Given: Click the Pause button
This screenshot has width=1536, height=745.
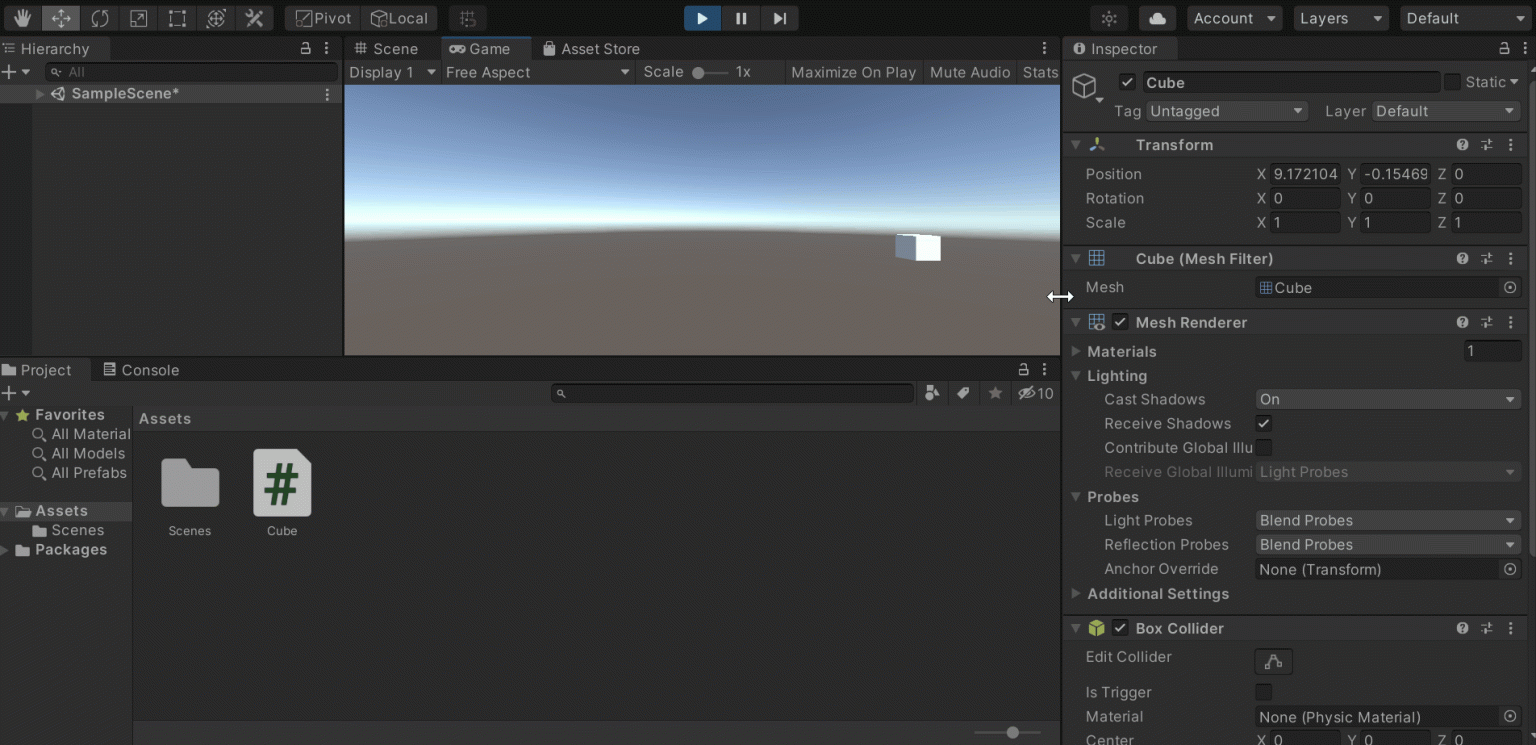Looking at the screenshot, I should click(741, 18).
